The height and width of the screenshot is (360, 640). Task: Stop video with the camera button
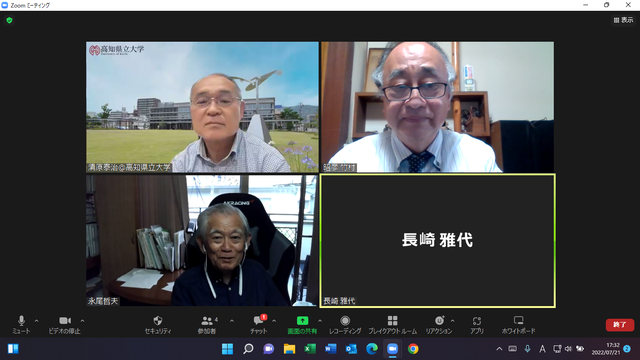tap(64, 325)
